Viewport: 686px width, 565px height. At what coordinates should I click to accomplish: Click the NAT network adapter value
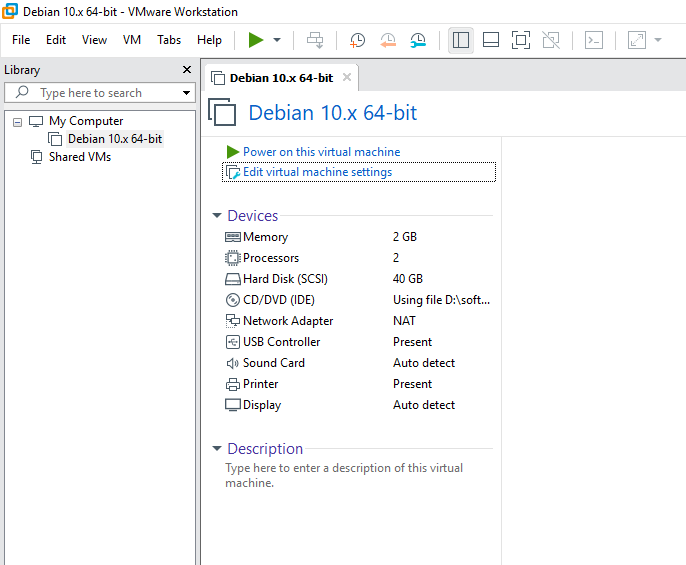[x=404, y=321]
